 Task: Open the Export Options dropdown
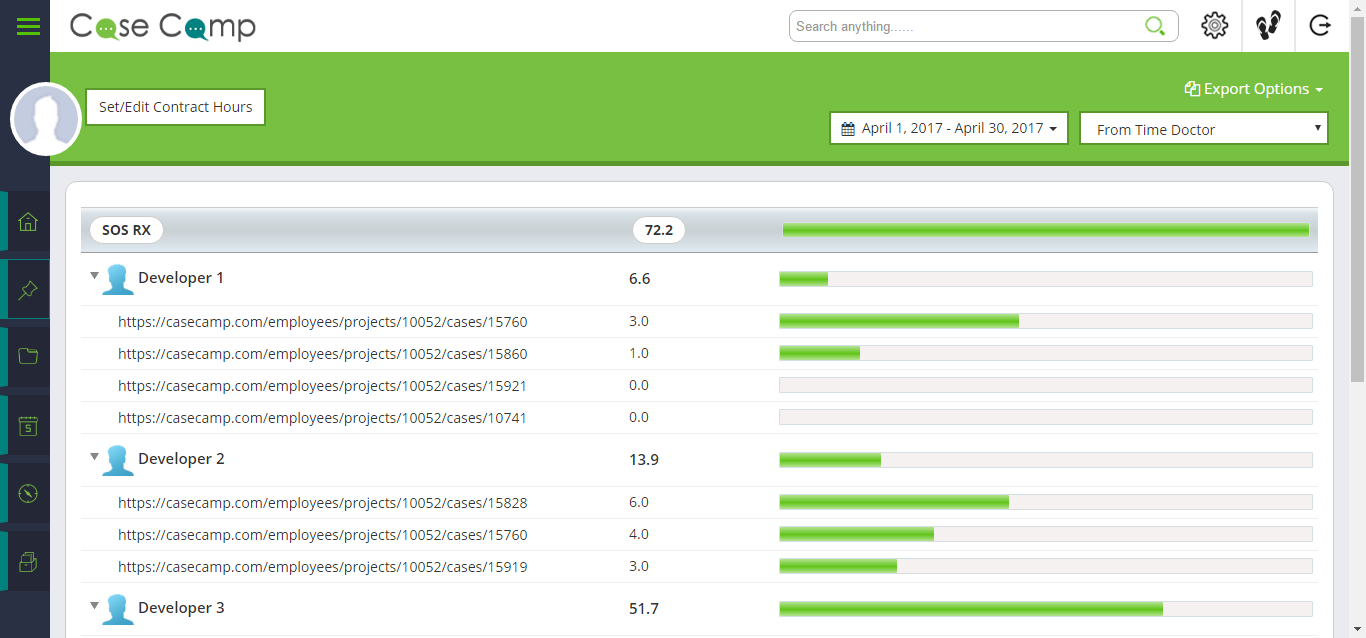pos(1254,89)
